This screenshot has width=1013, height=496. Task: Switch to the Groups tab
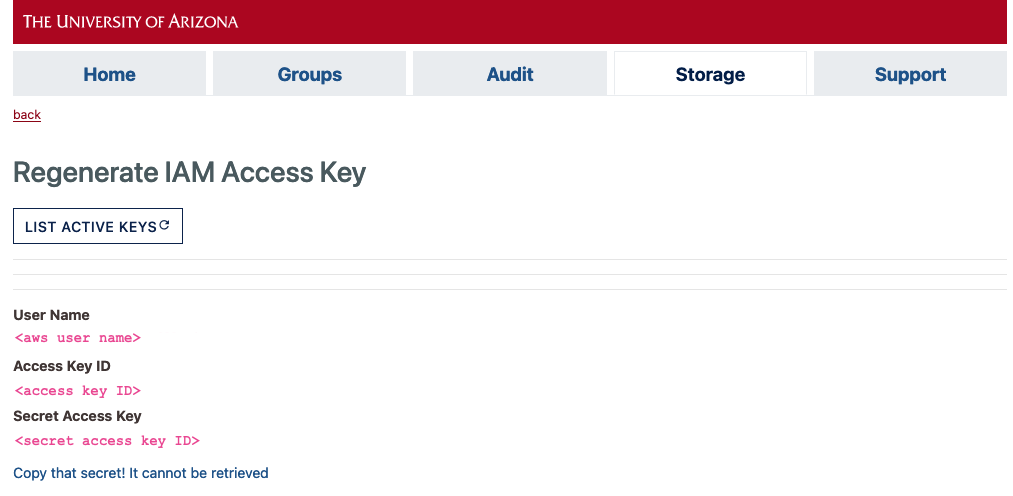point(309,74)
